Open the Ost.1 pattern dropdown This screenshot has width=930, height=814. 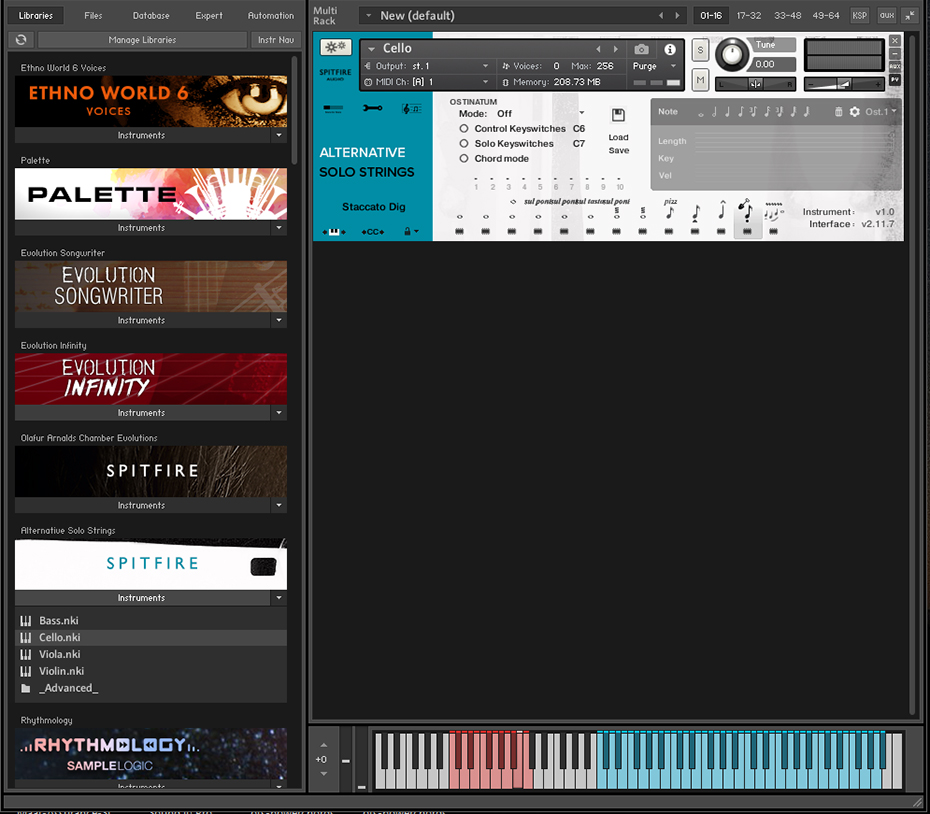coord(880,112)
